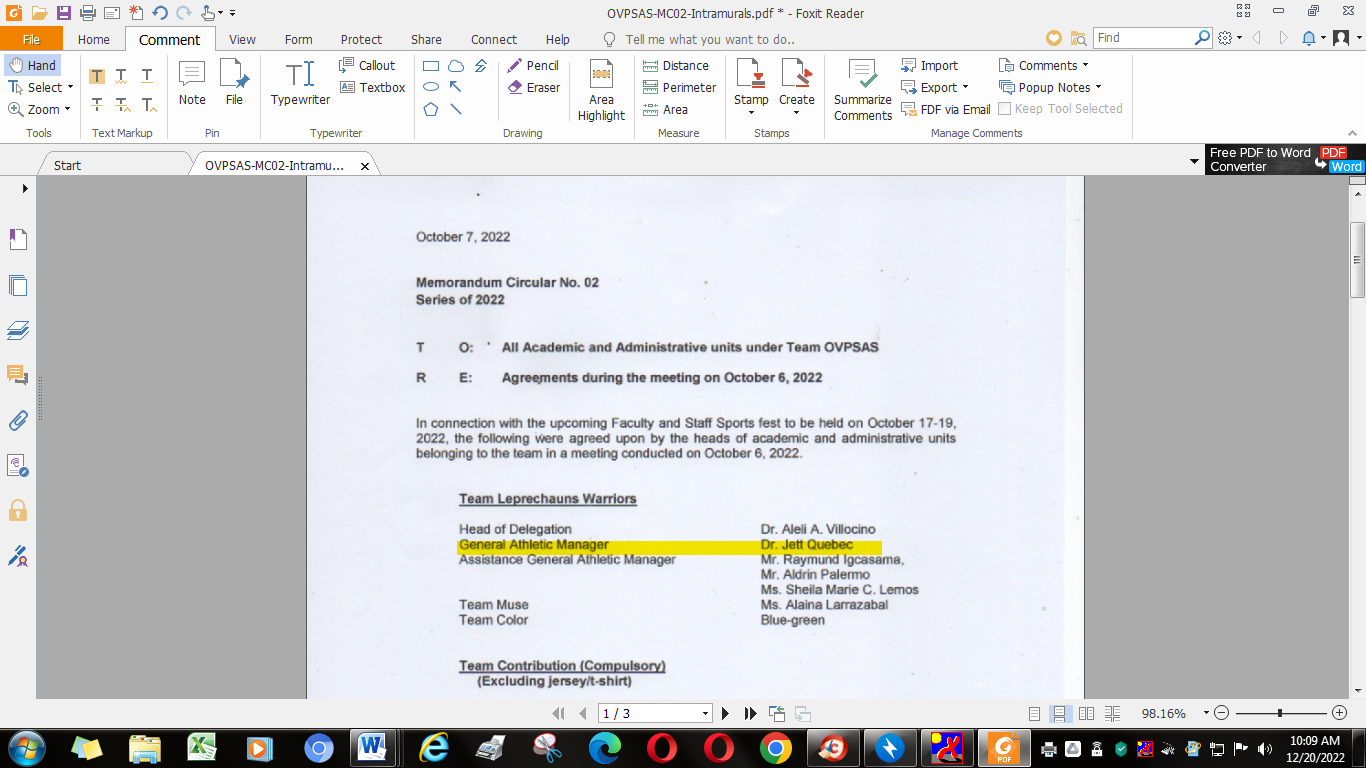Enable the Hand tool
1366x768 pixels.
[32, 65]
